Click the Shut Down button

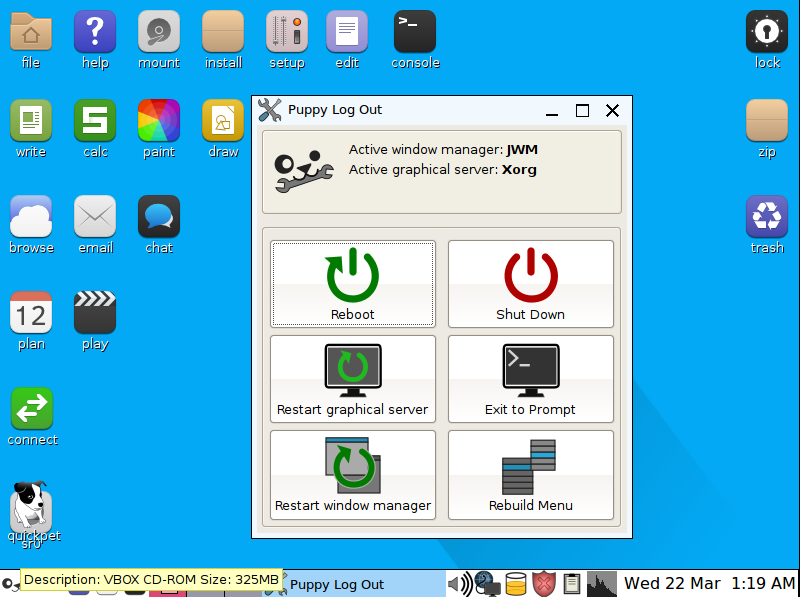tap(531, 284)
